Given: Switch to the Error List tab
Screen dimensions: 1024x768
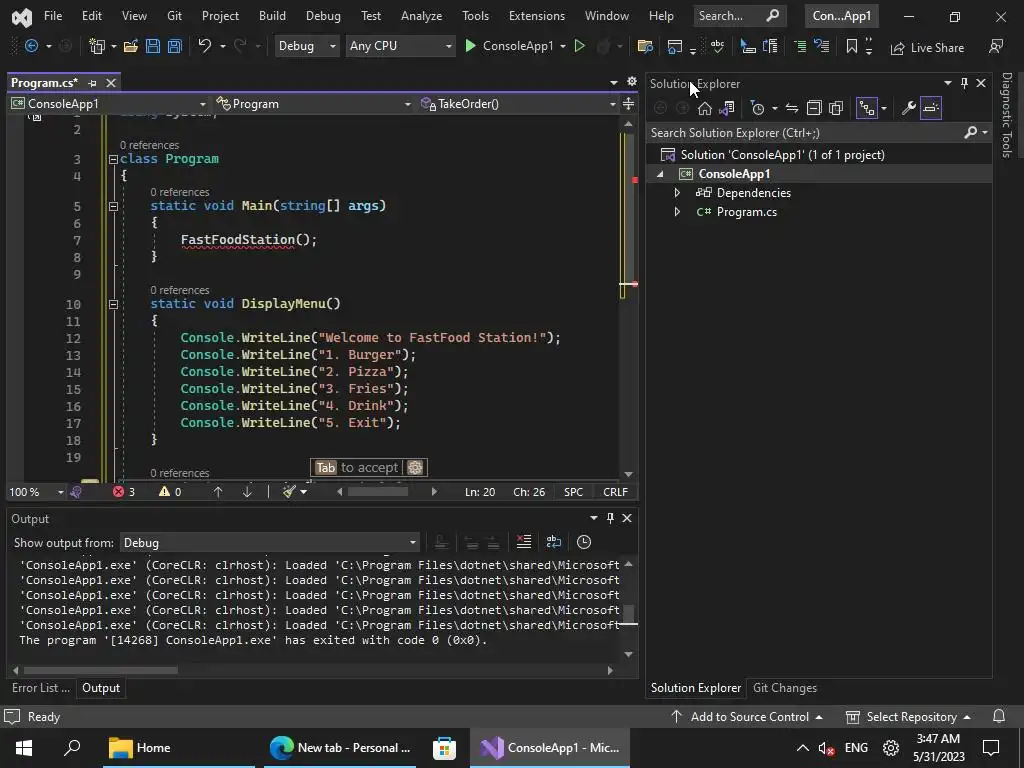Looking at the screenshot, I should pyautogui.click(x=40, y=688).
